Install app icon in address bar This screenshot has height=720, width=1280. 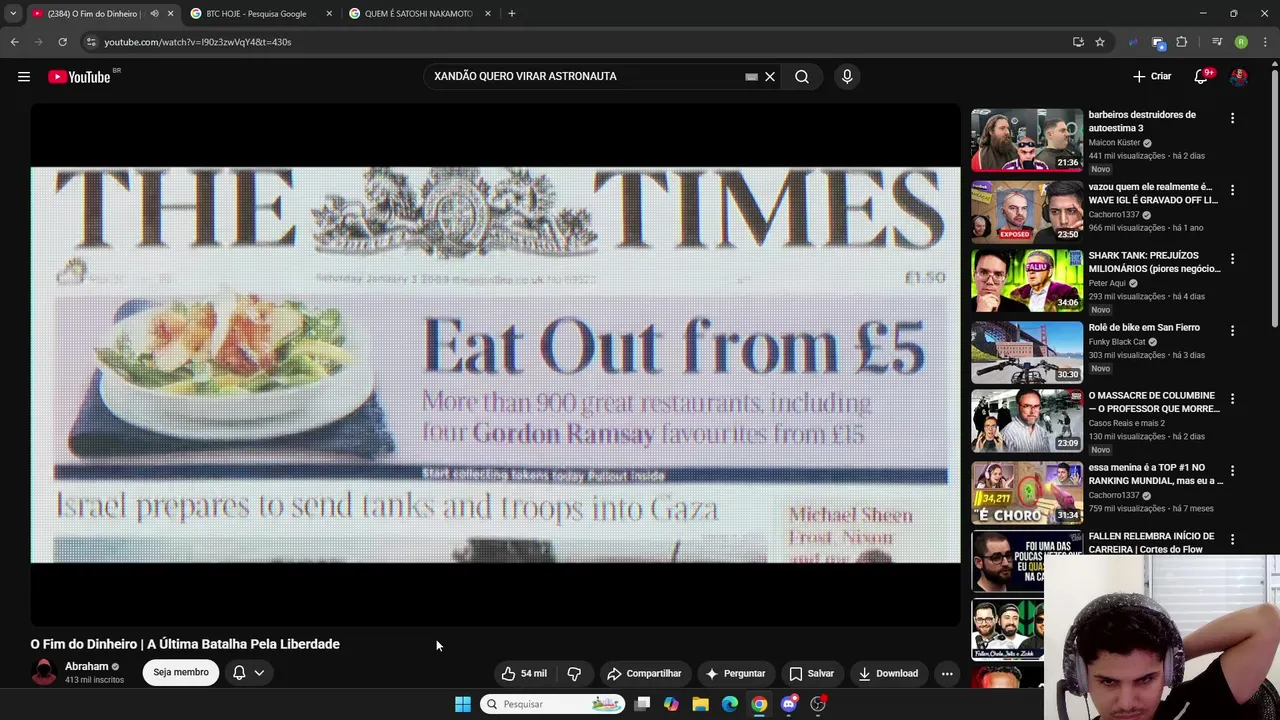click(x=1078, y=42)
